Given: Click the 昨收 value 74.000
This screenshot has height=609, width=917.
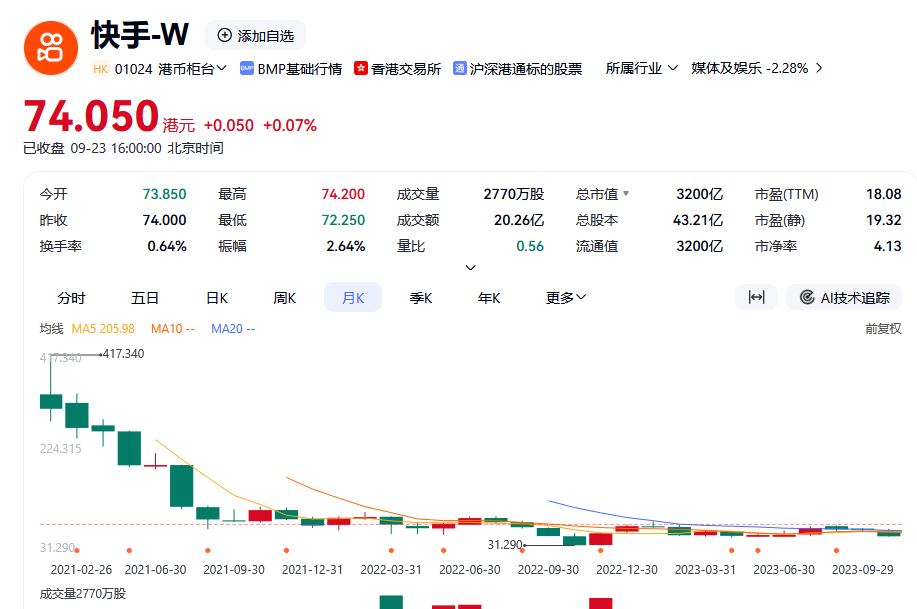Looking at the screenshot, I should pyautogui.click(x=164, y=220).
